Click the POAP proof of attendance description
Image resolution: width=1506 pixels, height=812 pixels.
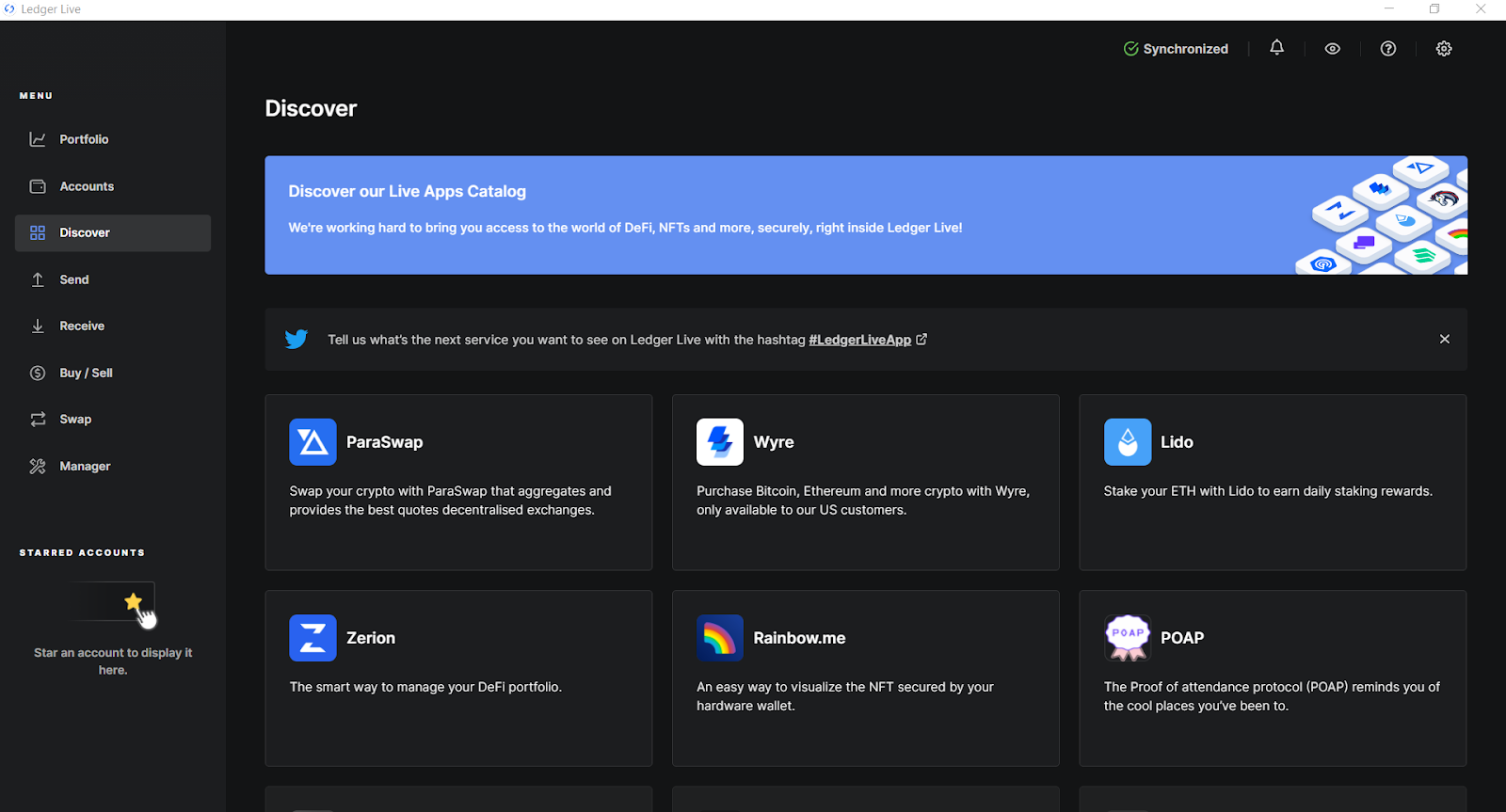[x=1272, y=696]
